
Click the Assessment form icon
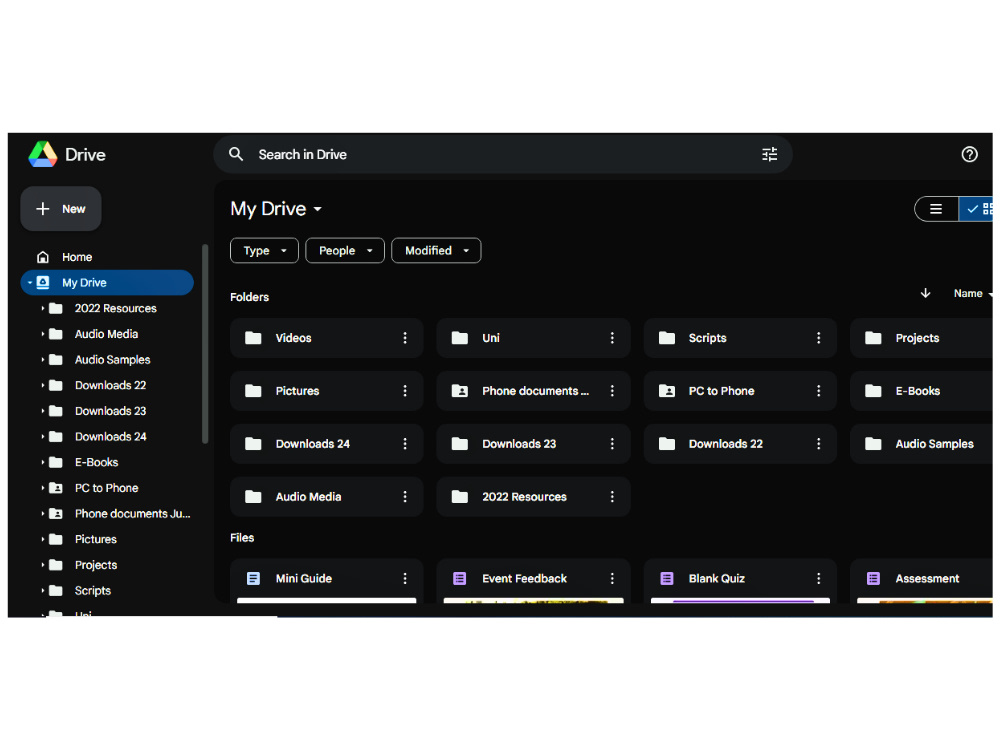point(873,578)
